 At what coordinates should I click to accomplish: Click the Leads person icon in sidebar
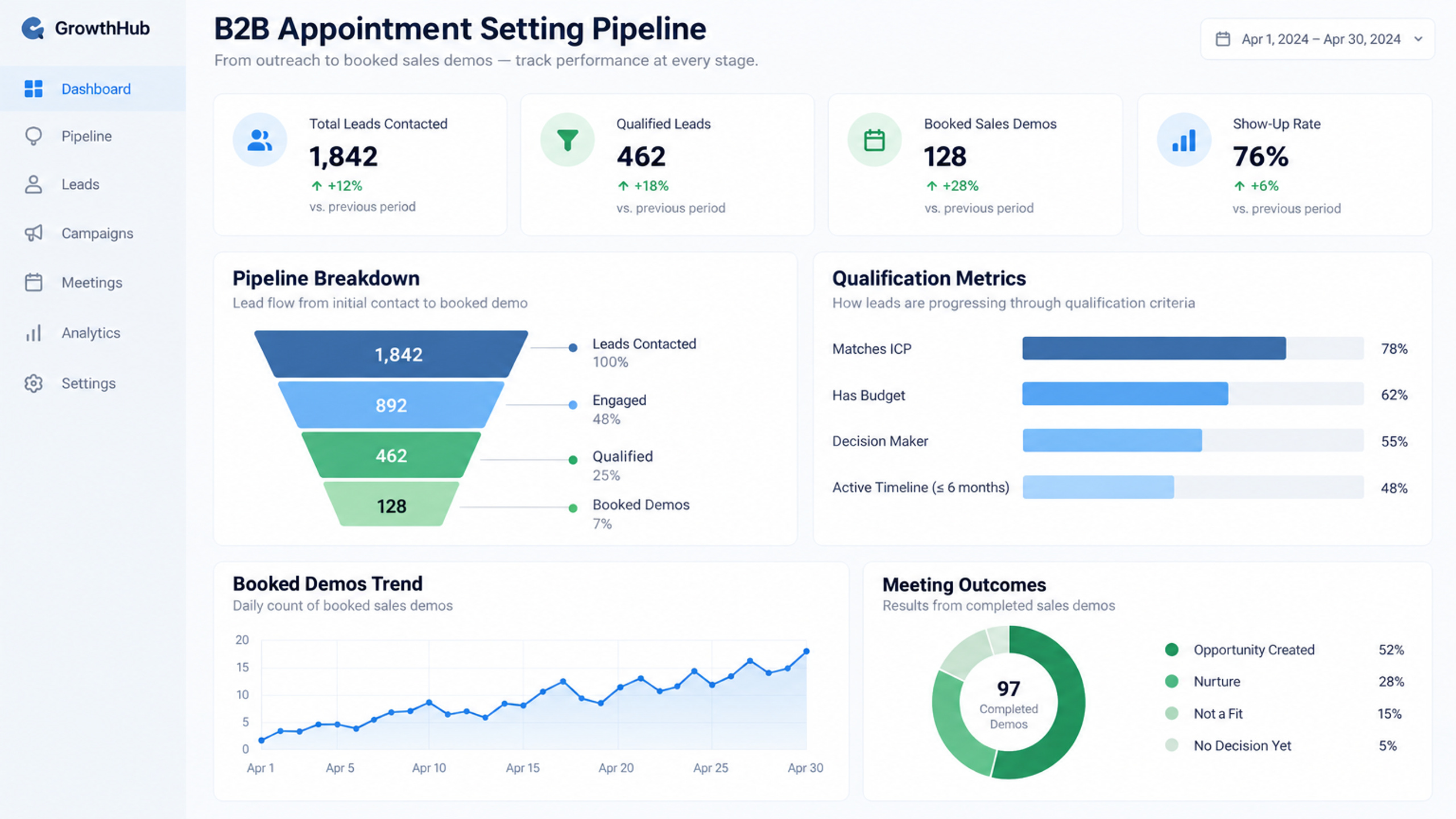(34, 184)
